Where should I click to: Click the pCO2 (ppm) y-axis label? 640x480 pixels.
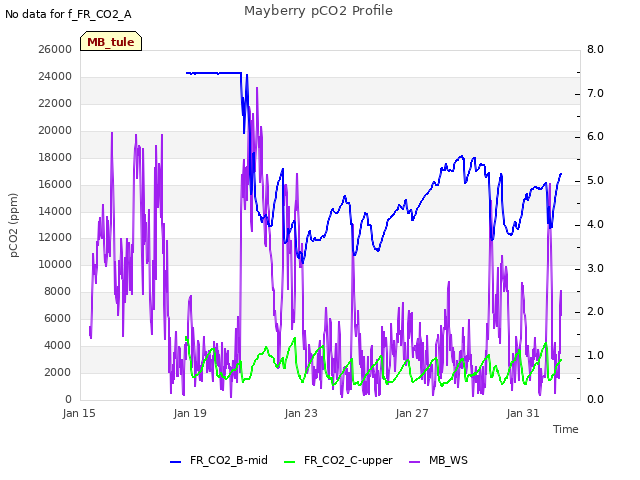14,225
